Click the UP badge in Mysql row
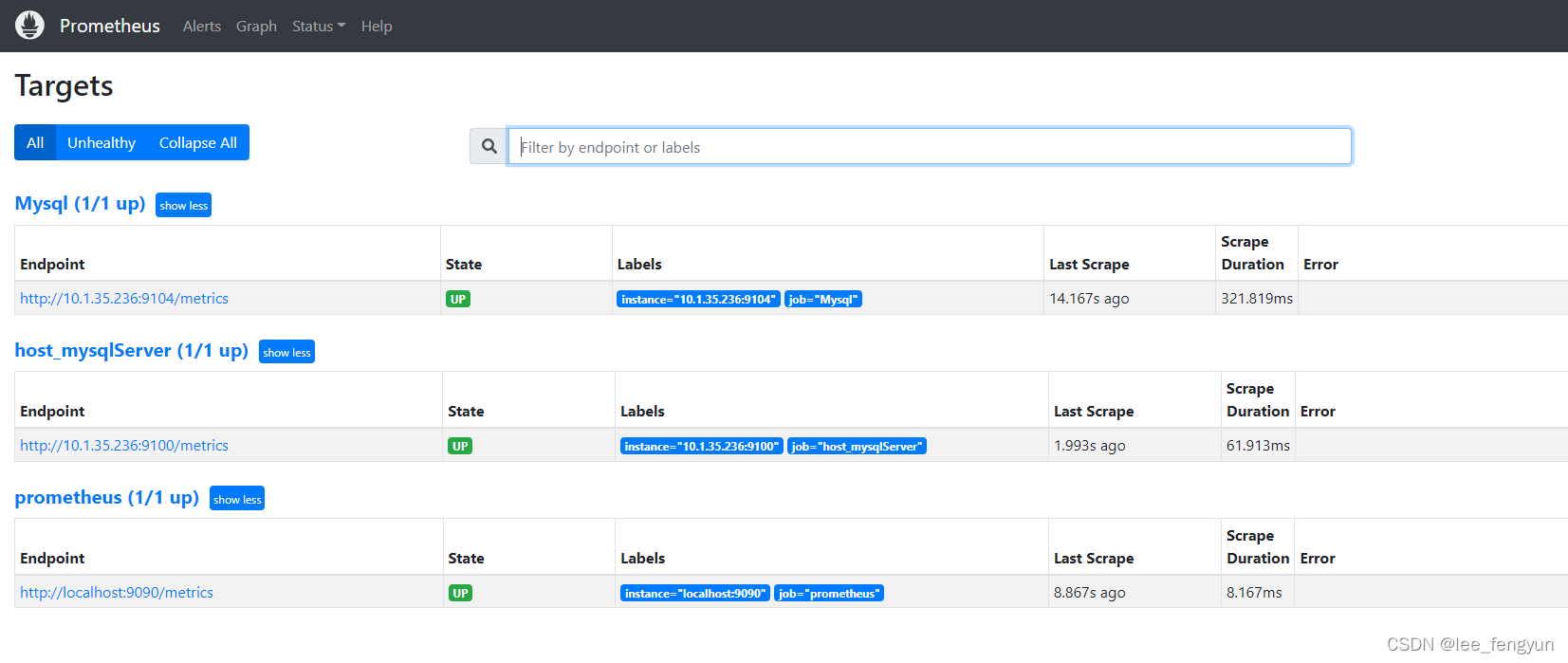This screenshot has width=1568, height=663. pos(458,299)
